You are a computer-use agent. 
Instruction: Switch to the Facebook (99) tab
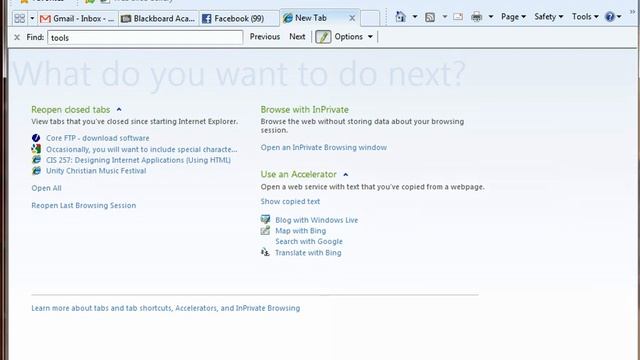click(239, 18)
